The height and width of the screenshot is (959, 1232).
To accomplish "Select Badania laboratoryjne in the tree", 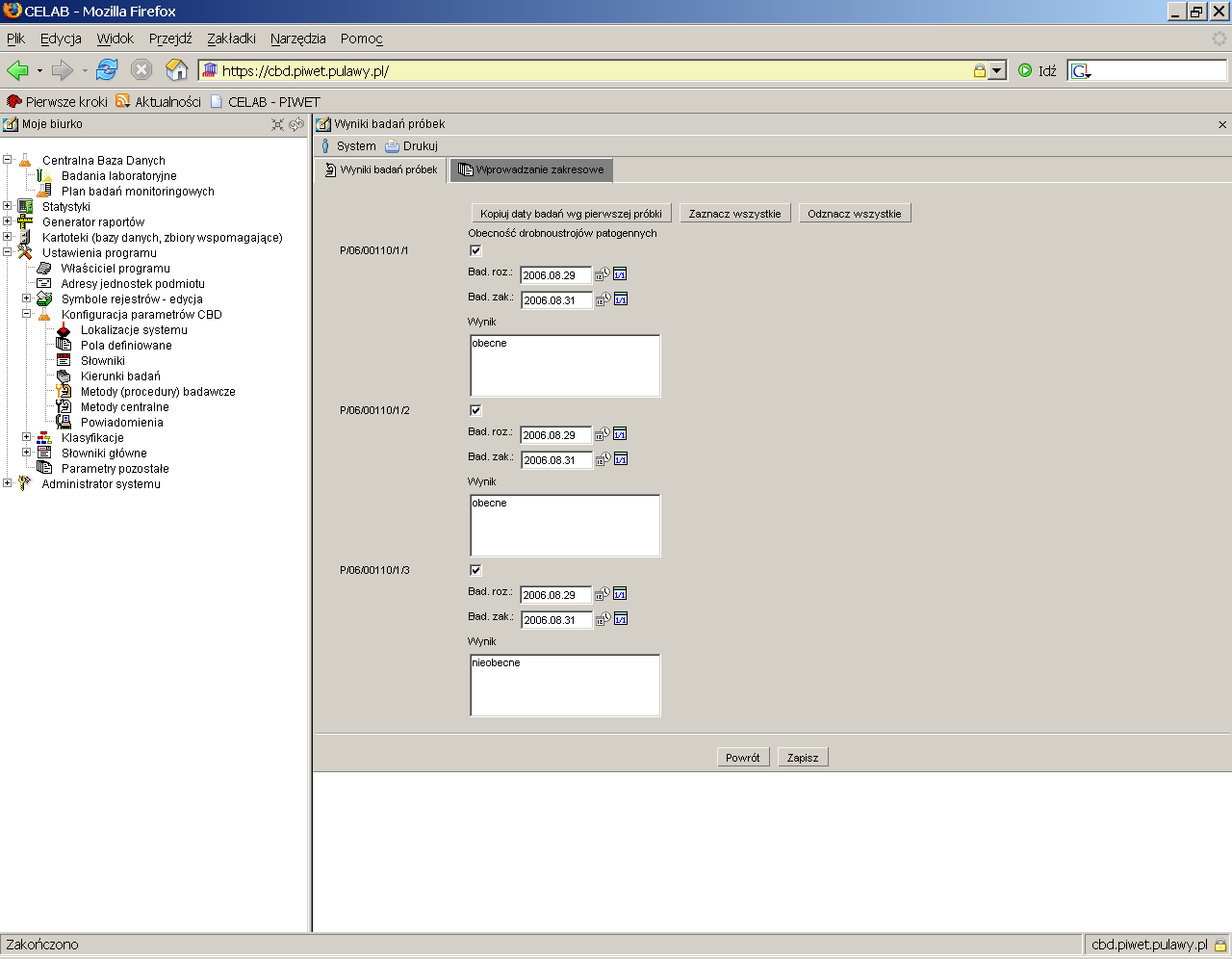I will pos(119,176).
